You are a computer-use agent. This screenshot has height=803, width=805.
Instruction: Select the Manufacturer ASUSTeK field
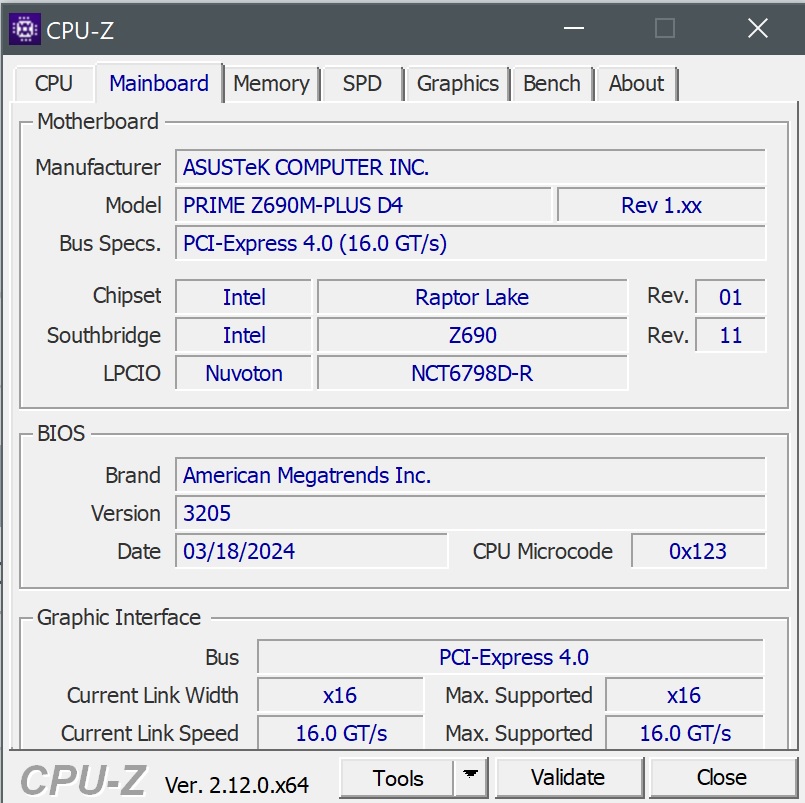(470, 168)
